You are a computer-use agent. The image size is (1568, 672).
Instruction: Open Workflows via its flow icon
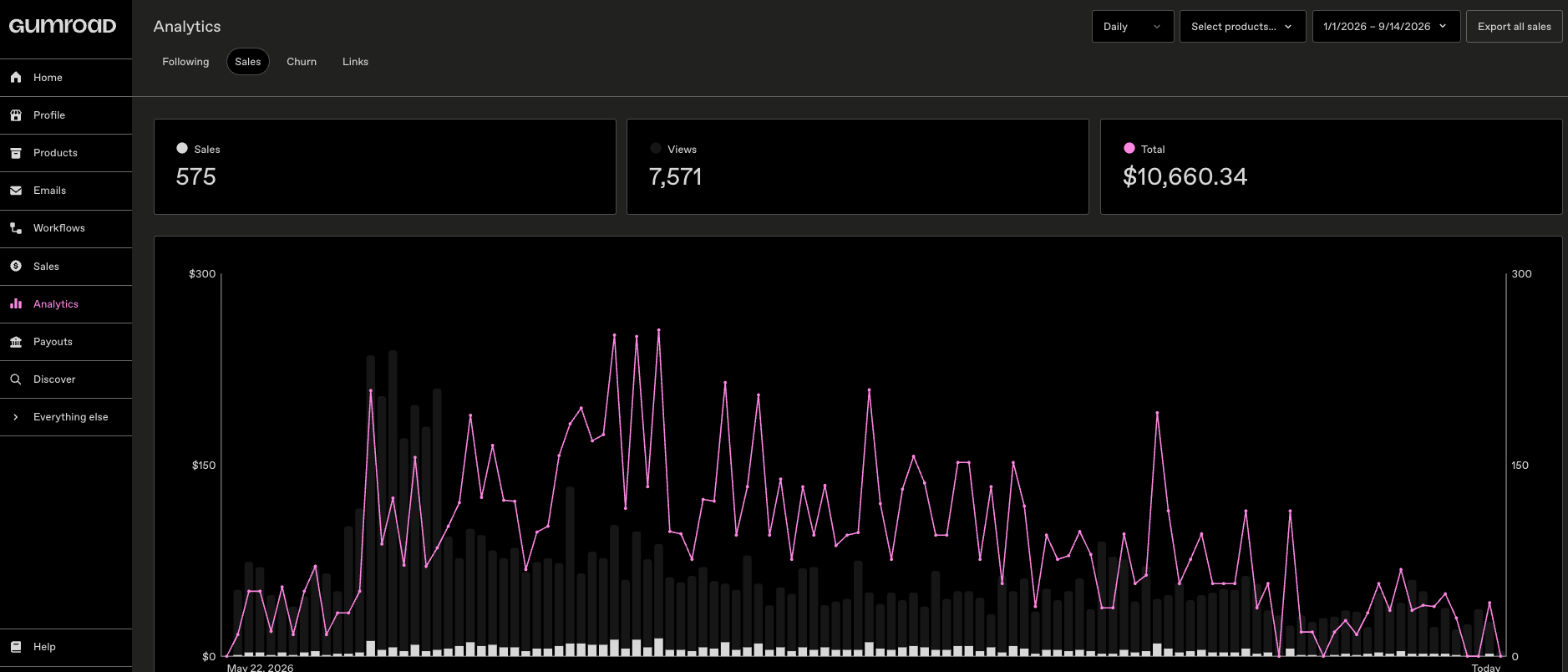pyautogui.click(x=16, y=228)
